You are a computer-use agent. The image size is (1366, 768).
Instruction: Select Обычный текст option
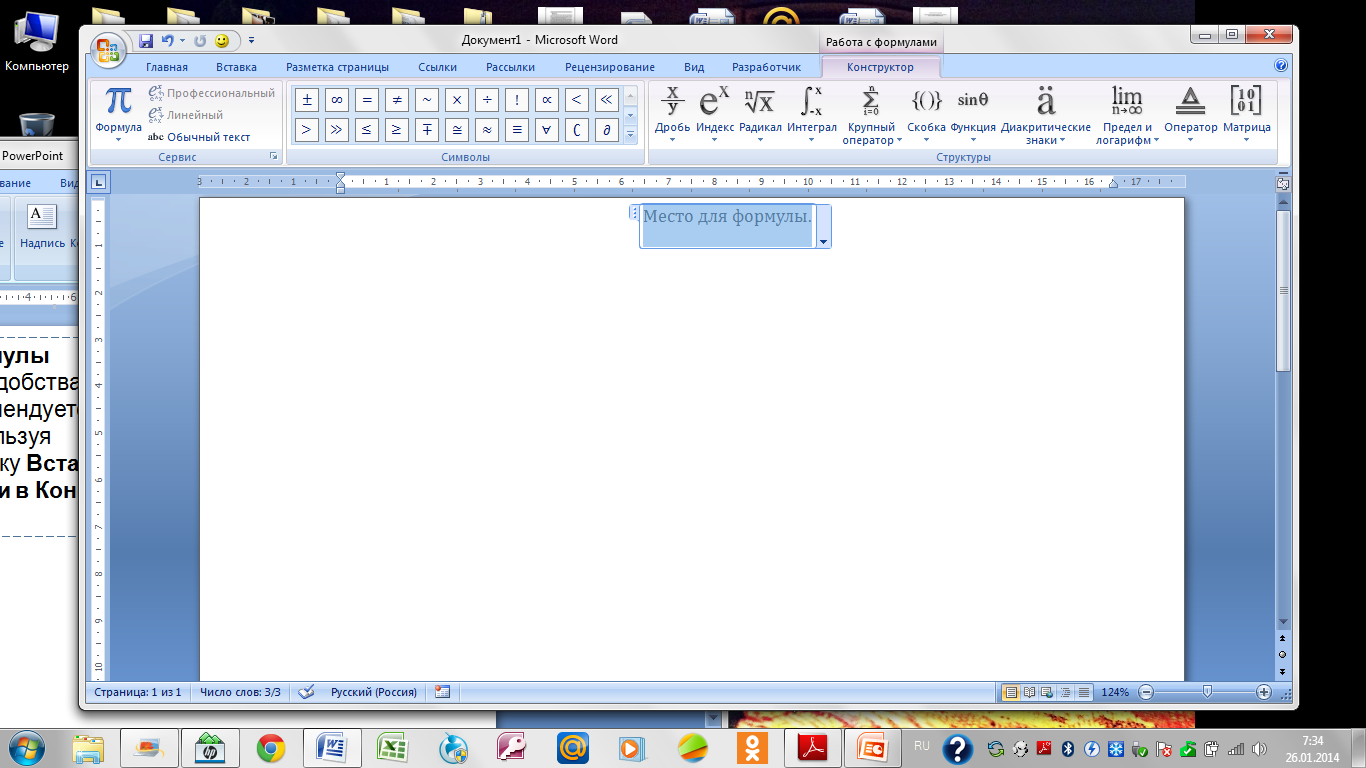pyautogui.click(x=199, y=137)
